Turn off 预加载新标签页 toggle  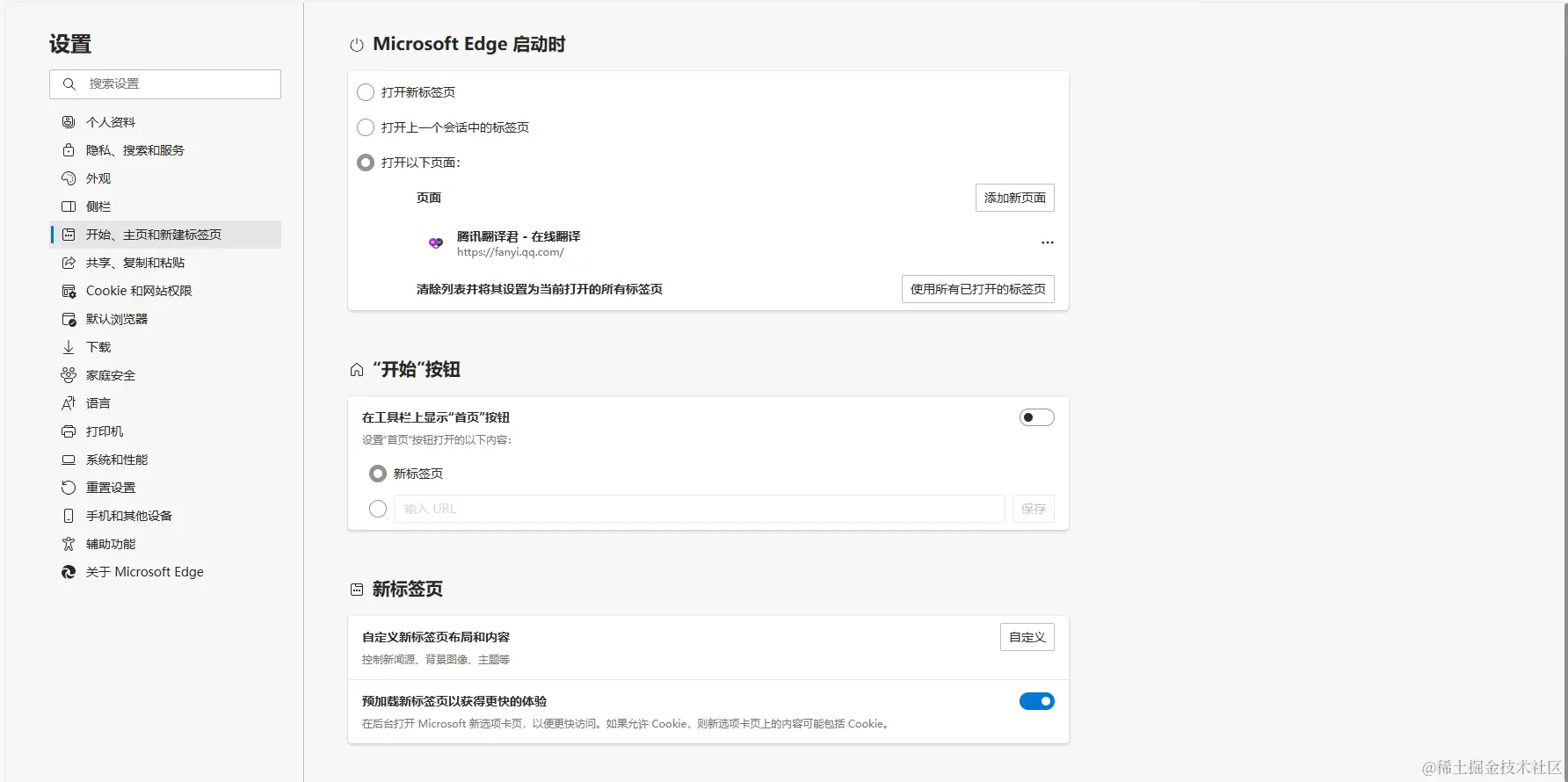pos(1037,701)
